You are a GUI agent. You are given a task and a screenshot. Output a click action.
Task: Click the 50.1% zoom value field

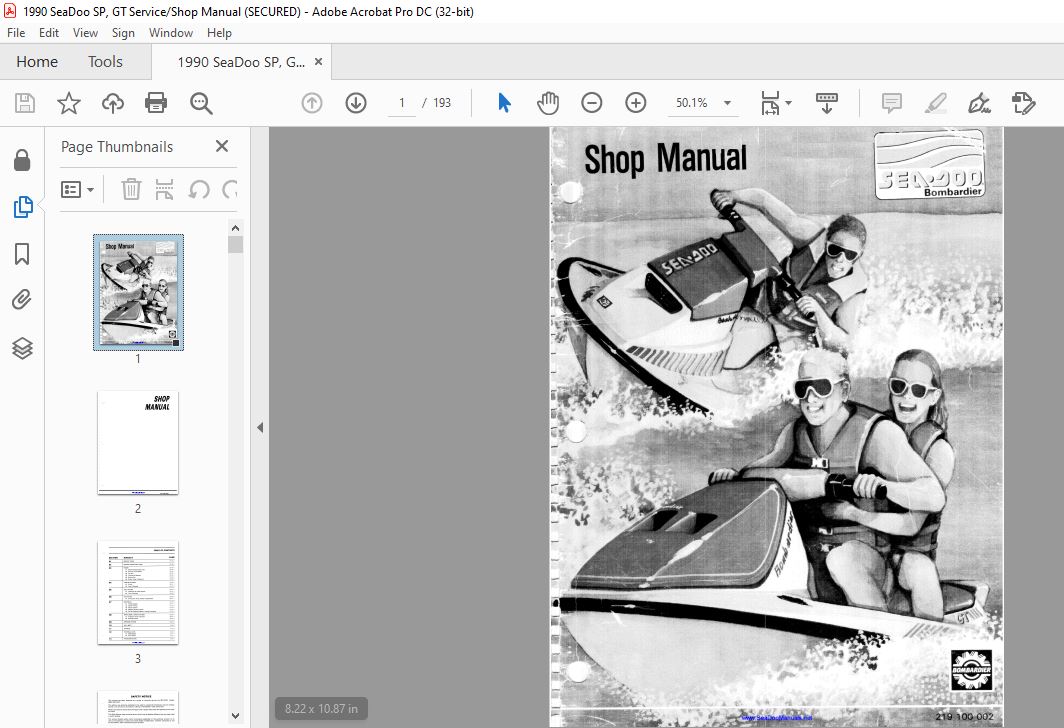click(691, 102)
